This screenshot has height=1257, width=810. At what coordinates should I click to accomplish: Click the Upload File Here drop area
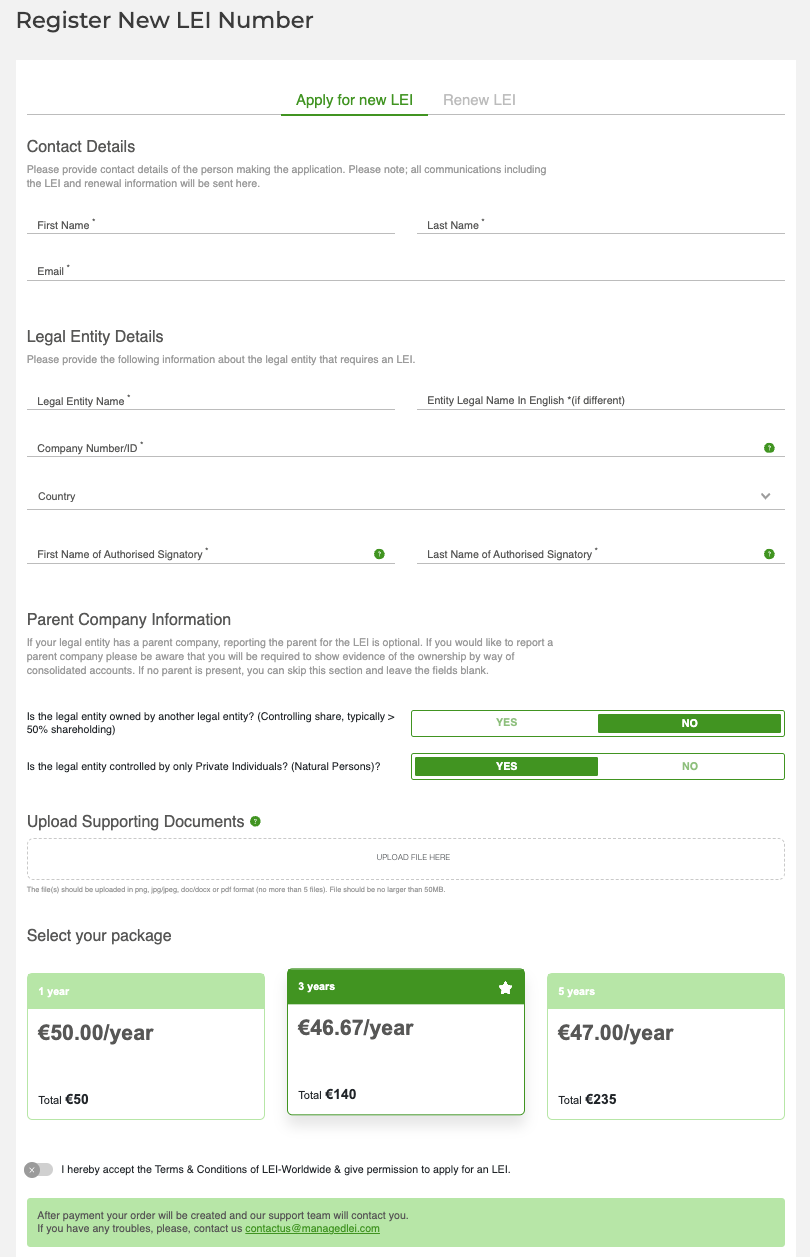click(406, 858)
